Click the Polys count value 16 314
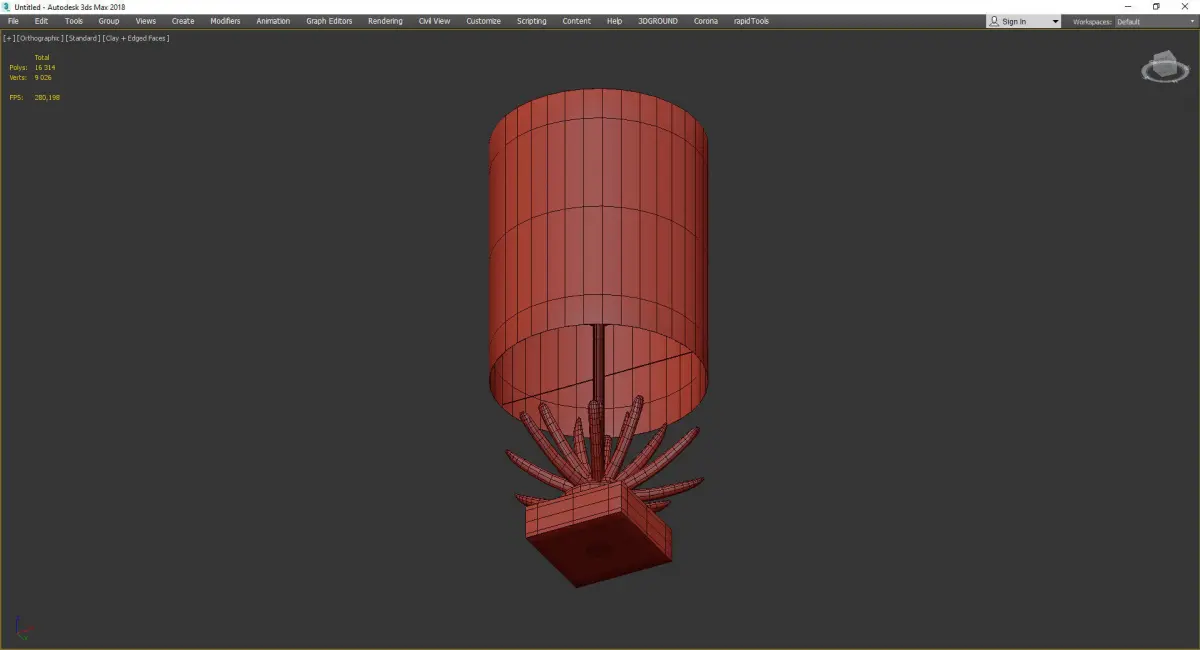1200x650 pixels. (x=45, y=67)
